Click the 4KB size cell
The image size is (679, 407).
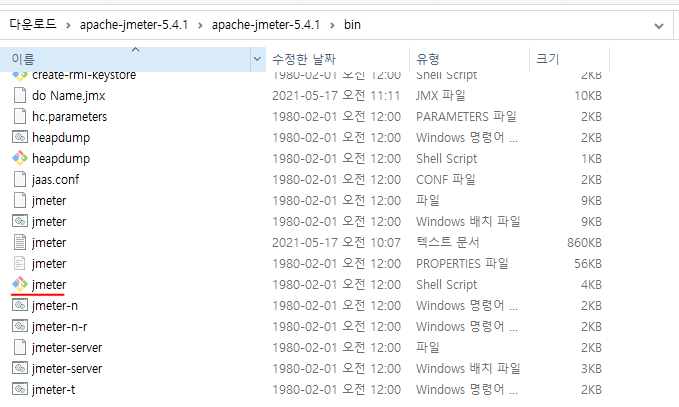591,284
